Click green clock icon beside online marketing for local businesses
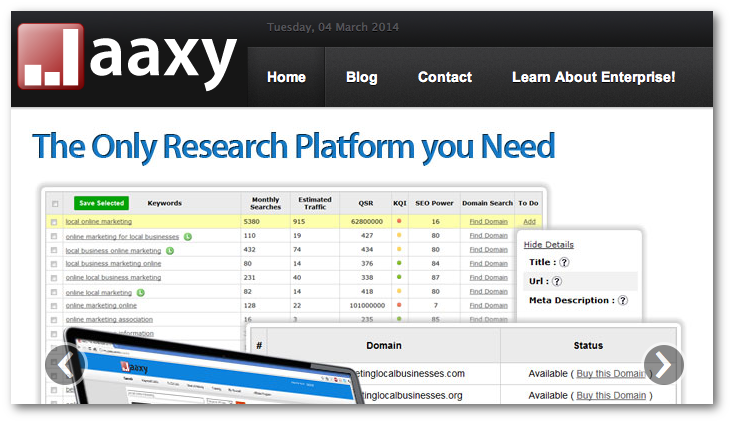This screenshot has height=423, width=732. [188, 237]
